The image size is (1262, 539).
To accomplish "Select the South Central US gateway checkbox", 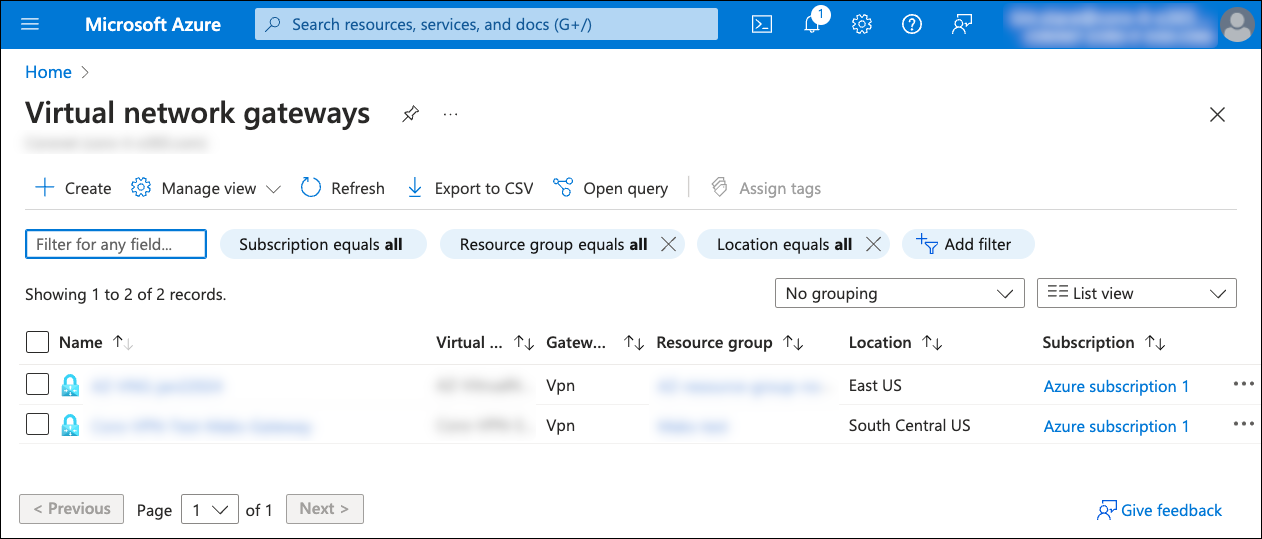I will tap(37, 425).
